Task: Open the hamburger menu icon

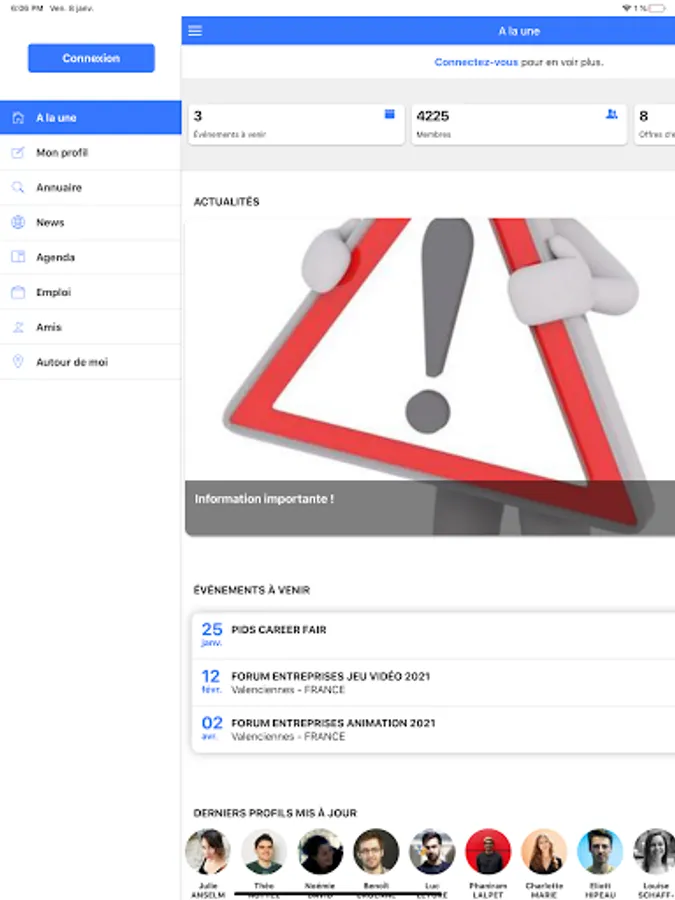Action: pyautogui.click(x=195, y=31)
